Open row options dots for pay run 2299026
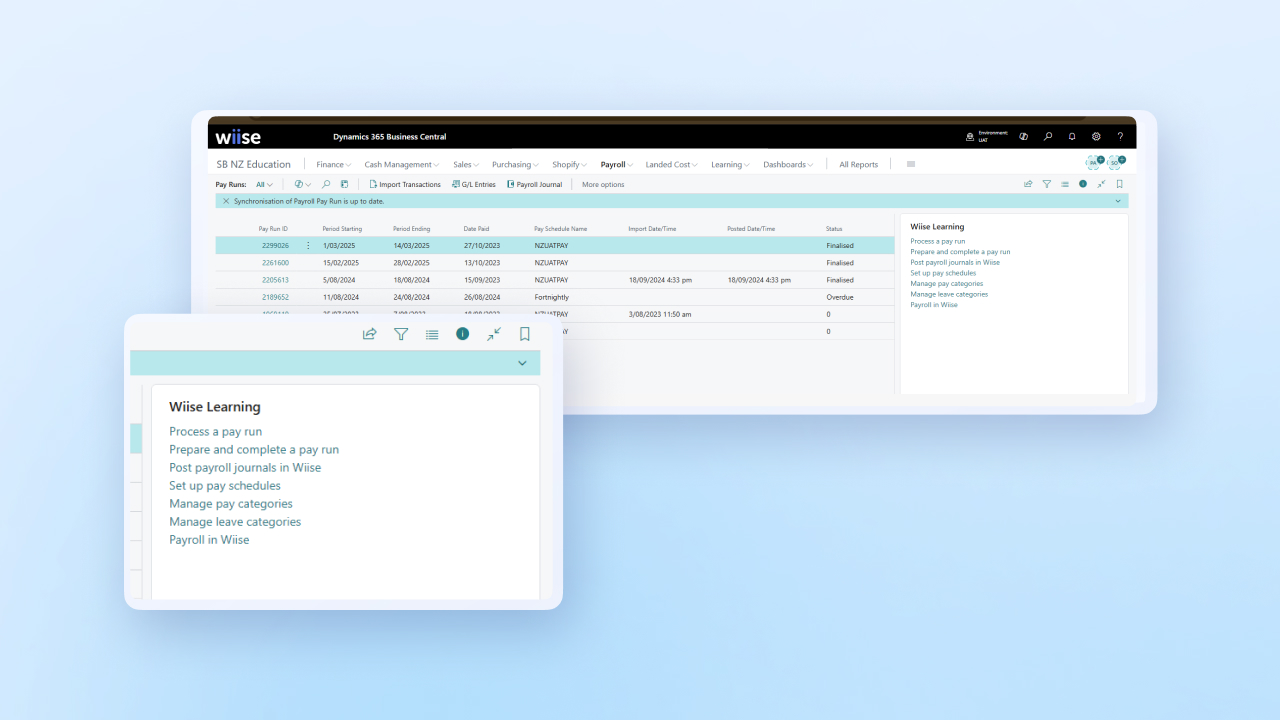 coord(308,245)
